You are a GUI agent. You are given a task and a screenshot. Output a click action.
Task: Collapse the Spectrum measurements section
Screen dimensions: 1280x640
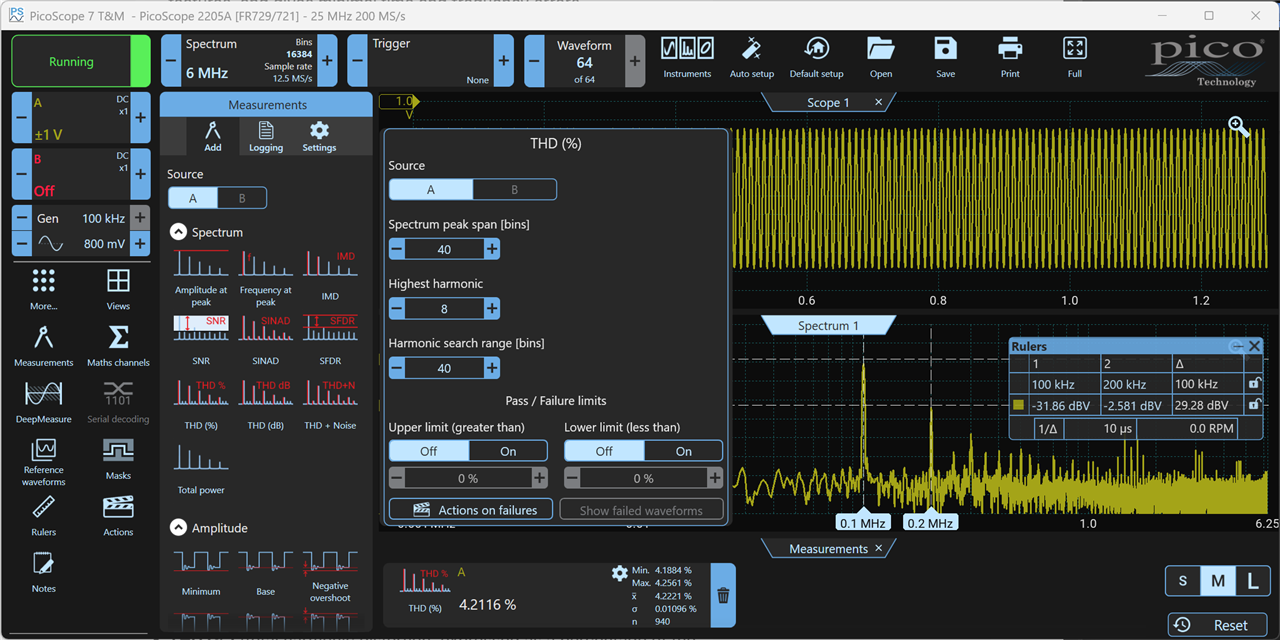click(178, 232)
